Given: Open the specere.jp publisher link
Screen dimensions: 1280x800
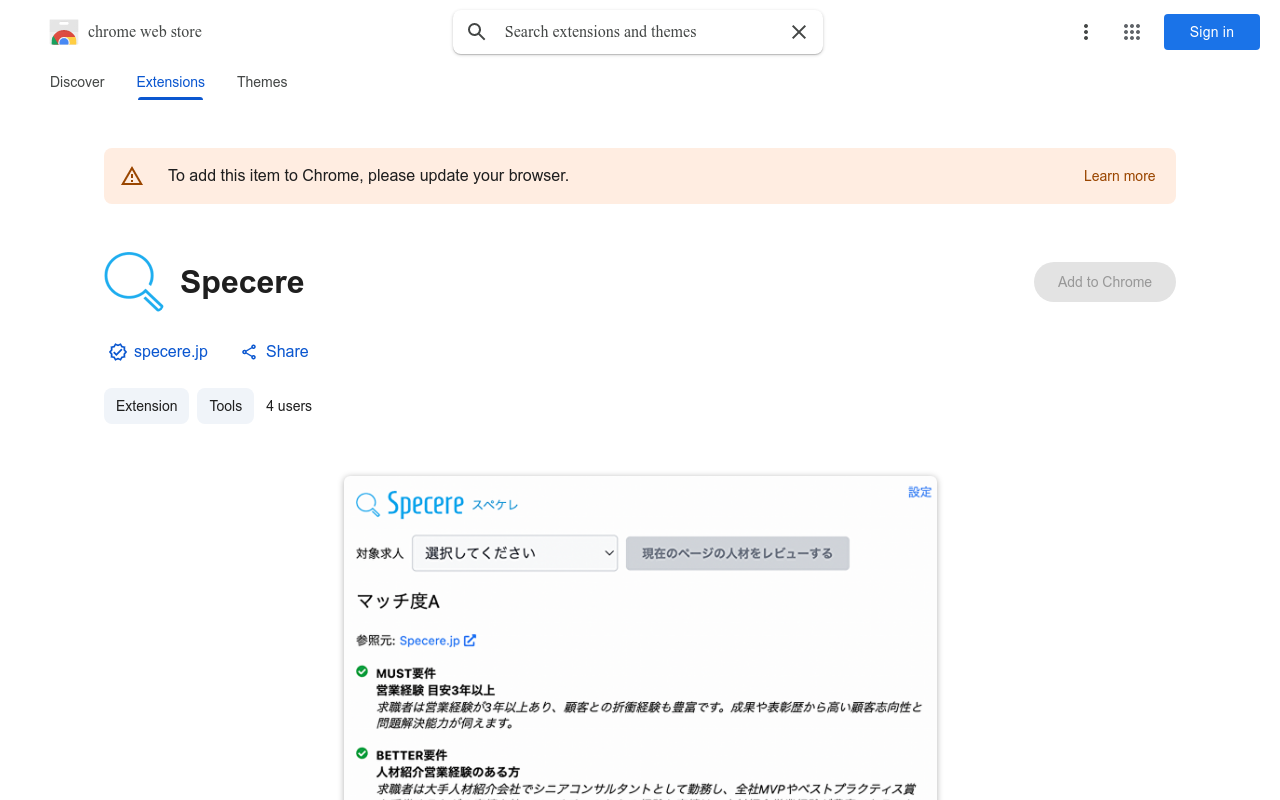Looking at the screenshot, I should click(x=171, y=352).
